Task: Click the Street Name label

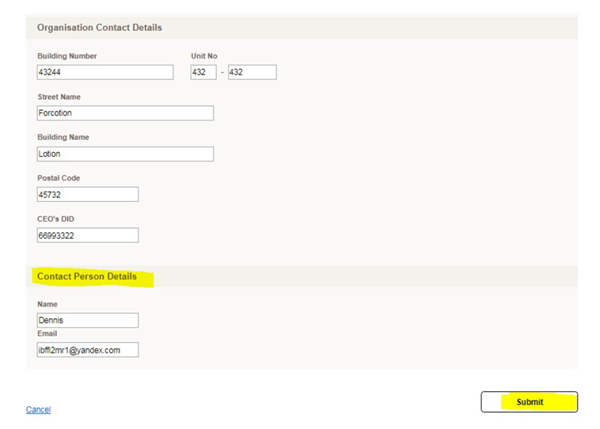Action: (59, 97)
